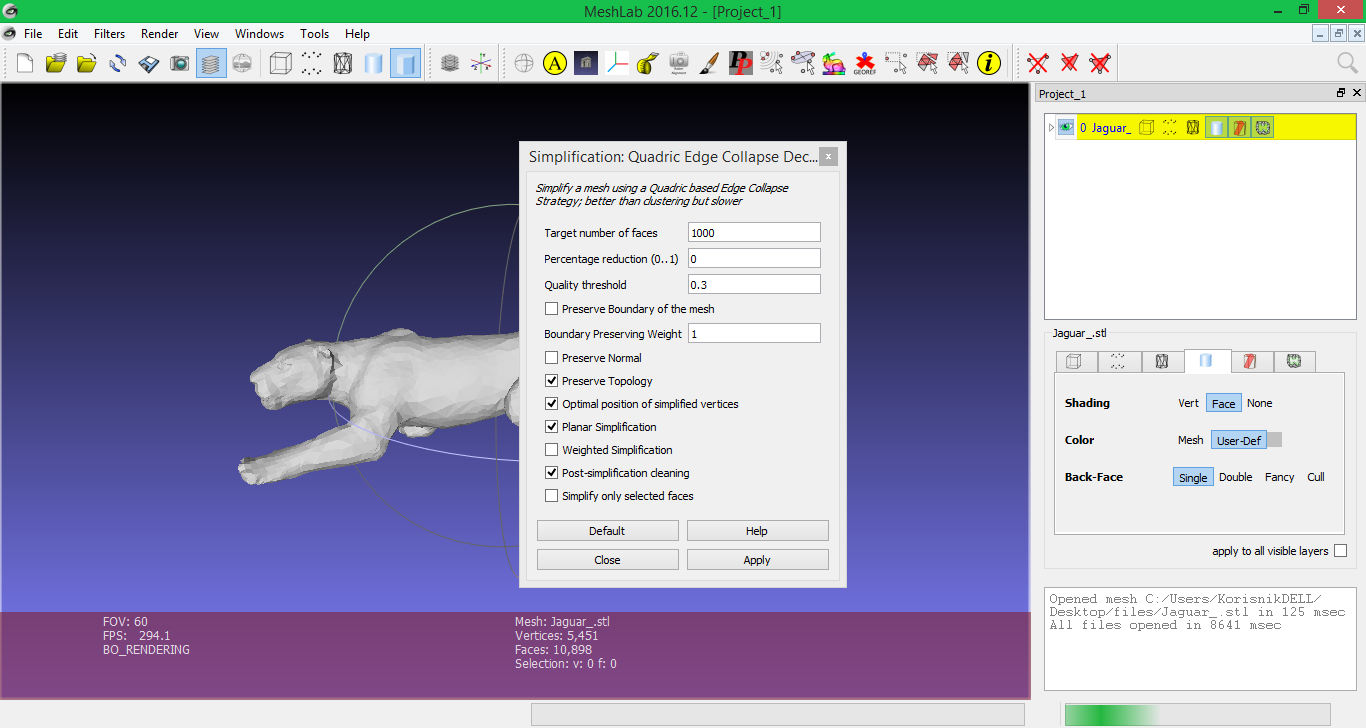The width and height of the screenshot is (1366, 728).
Task: Click the New Empty Project toolbar icon
Action: (25, 64)
